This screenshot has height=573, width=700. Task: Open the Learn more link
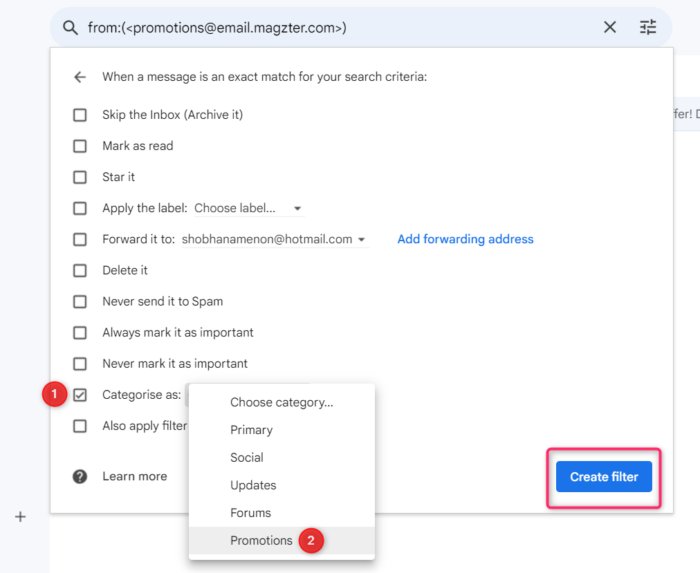coord(134,476)
